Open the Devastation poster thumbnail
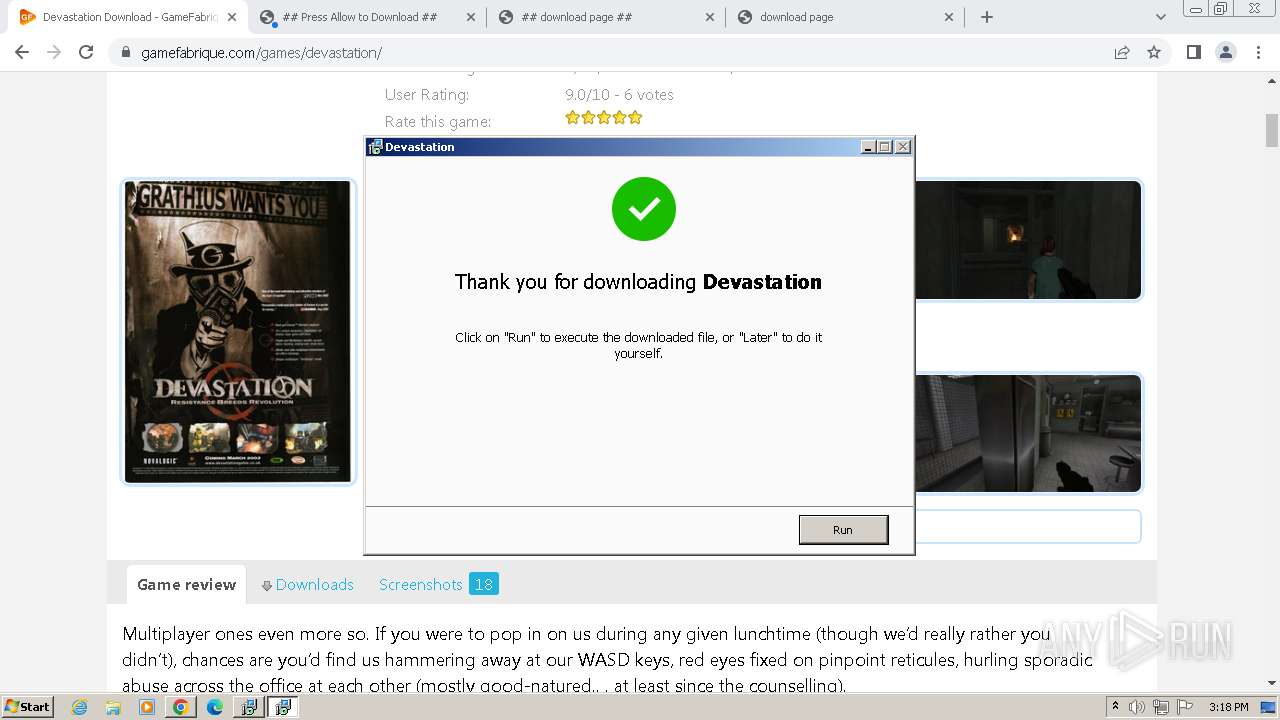 pos(238,332)
